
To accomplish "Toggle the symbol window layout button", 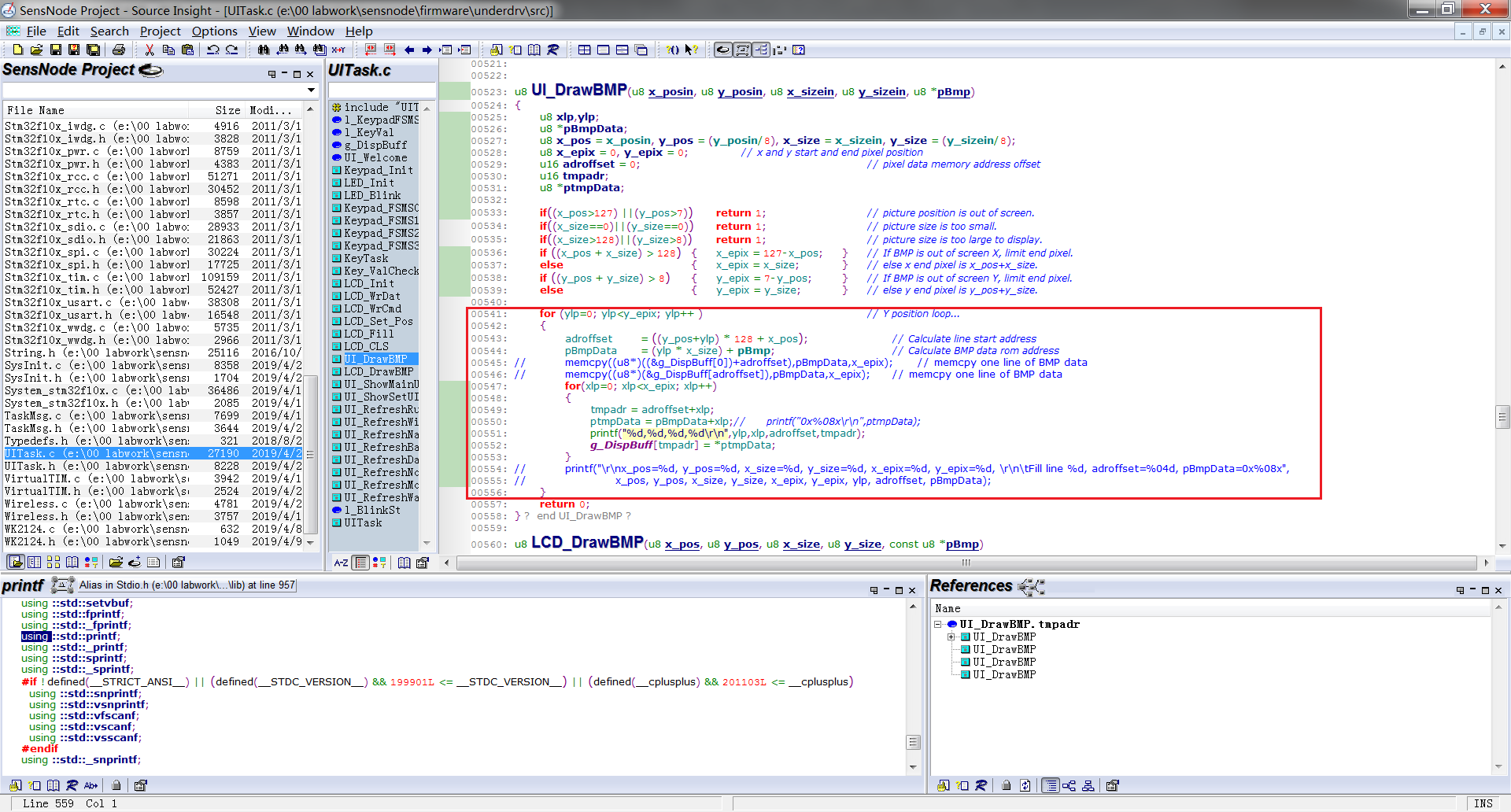I will click(360, 562).
